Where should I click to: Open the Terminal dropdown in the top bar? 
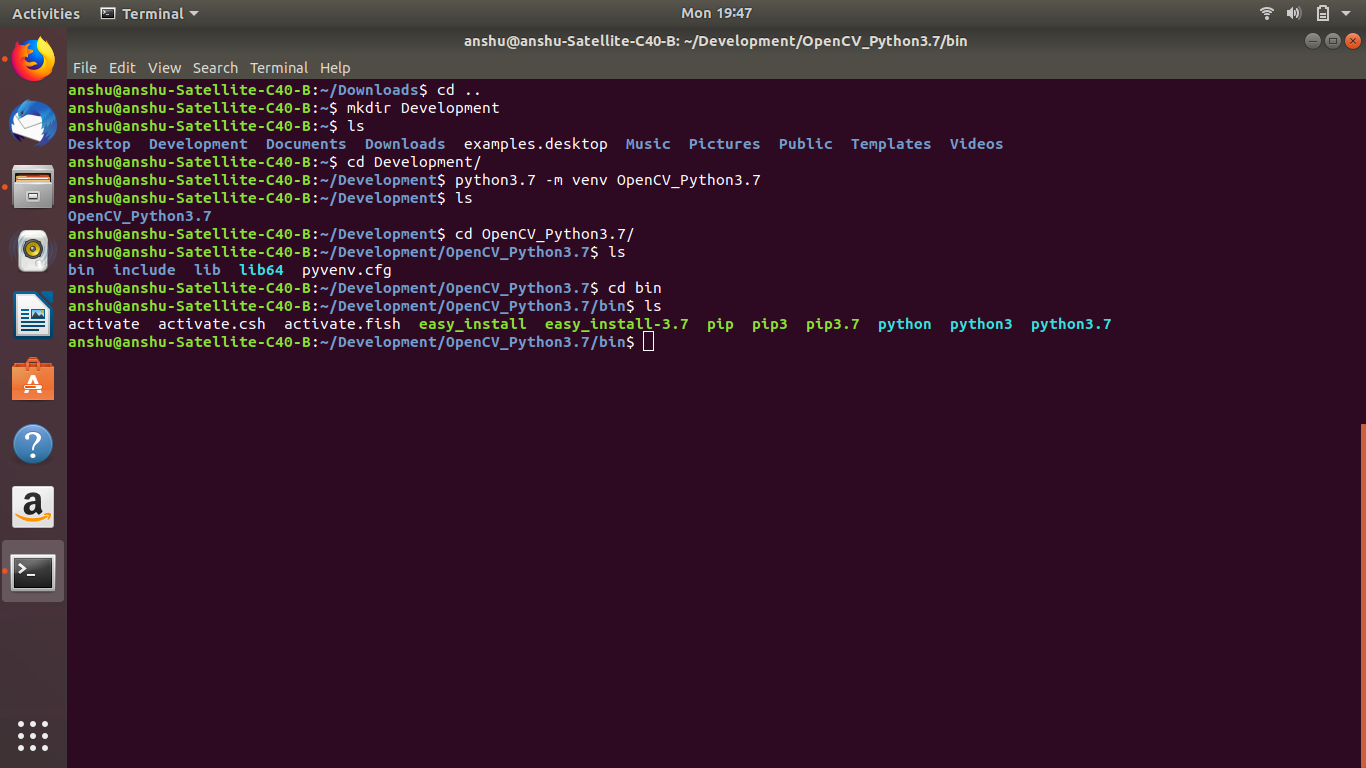[148, 13]
